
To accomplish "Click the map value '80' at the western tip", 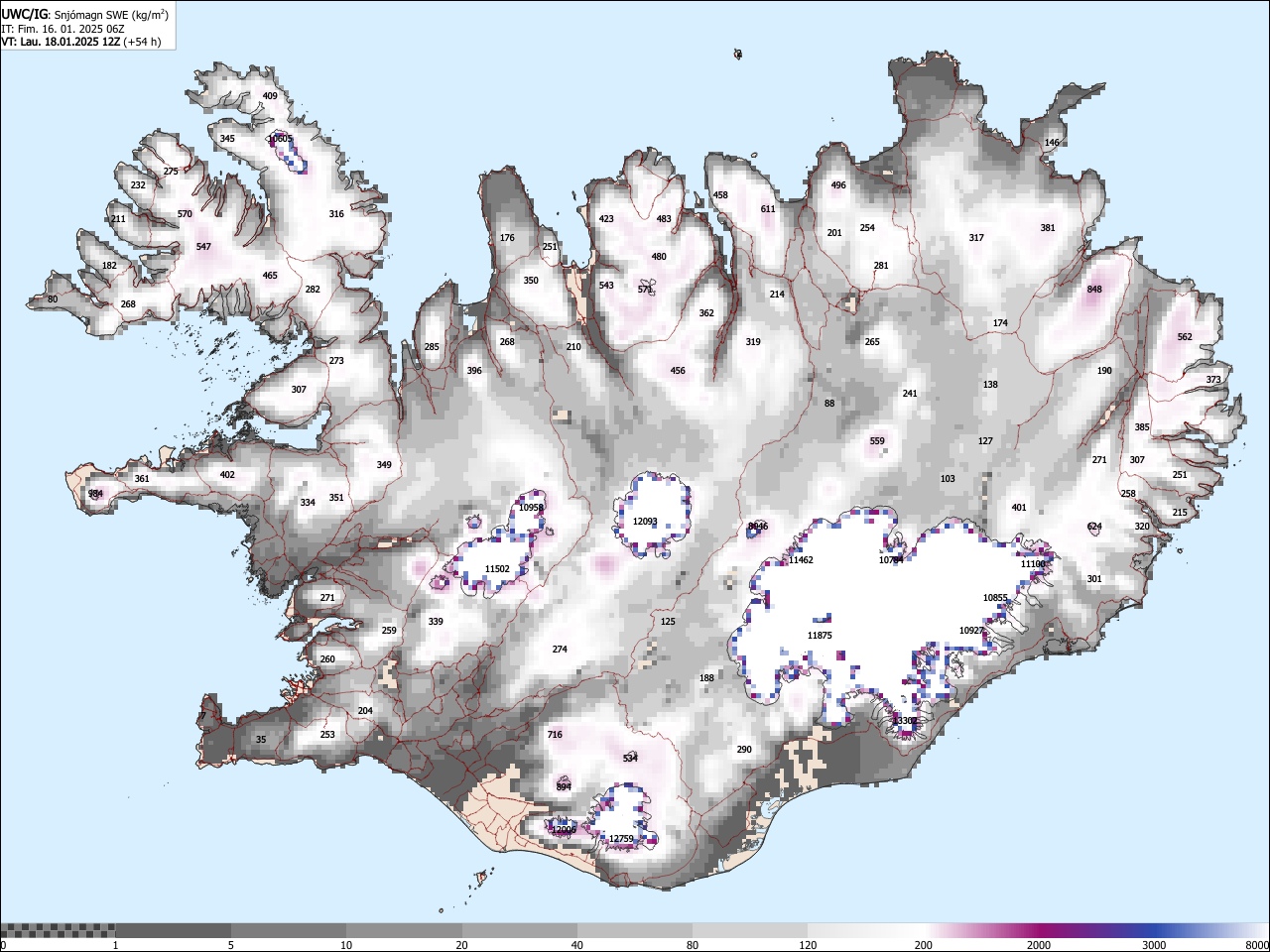I will [x=53, y=299].
